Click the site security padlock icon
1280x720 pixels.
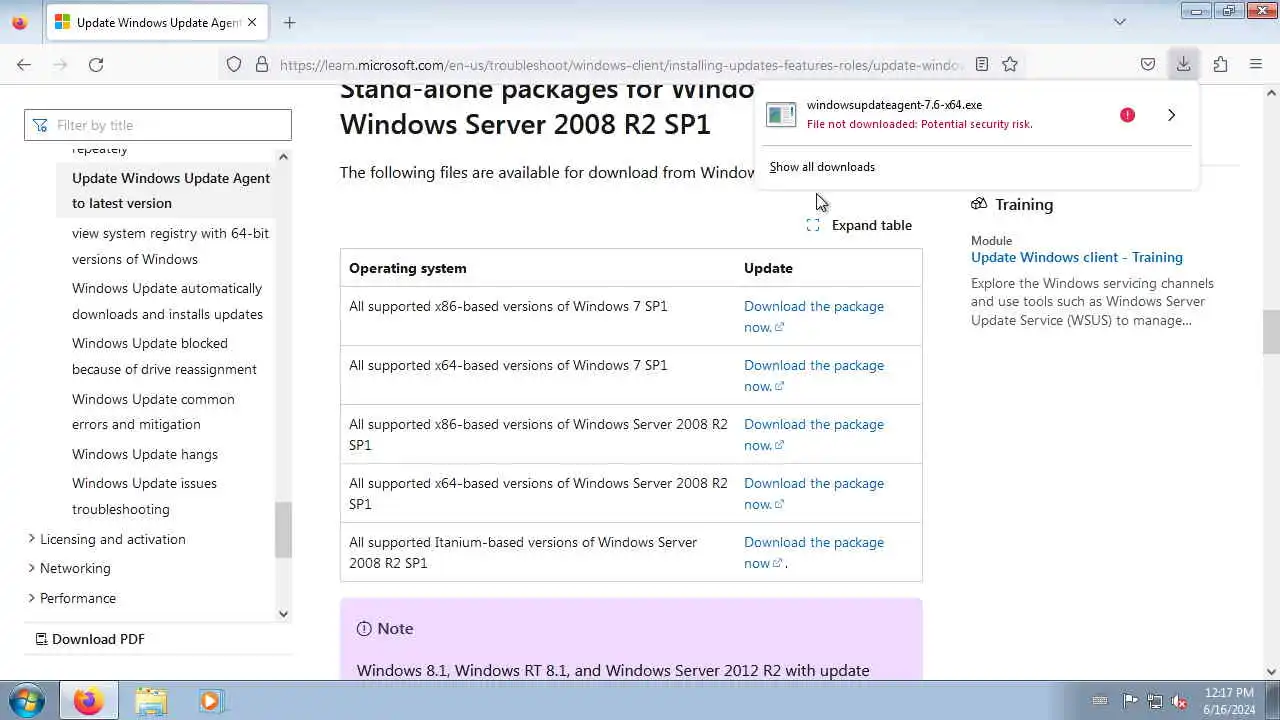[x=262, y=64]
